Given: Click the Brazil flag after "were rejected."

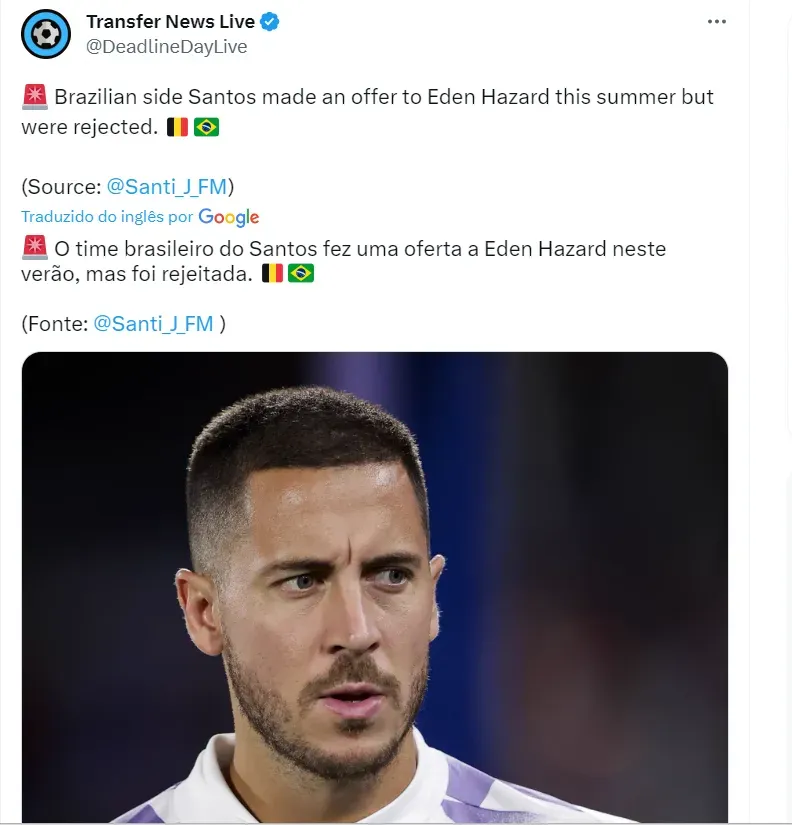Looking at the screenshot, I should click(x=206, y=127).
